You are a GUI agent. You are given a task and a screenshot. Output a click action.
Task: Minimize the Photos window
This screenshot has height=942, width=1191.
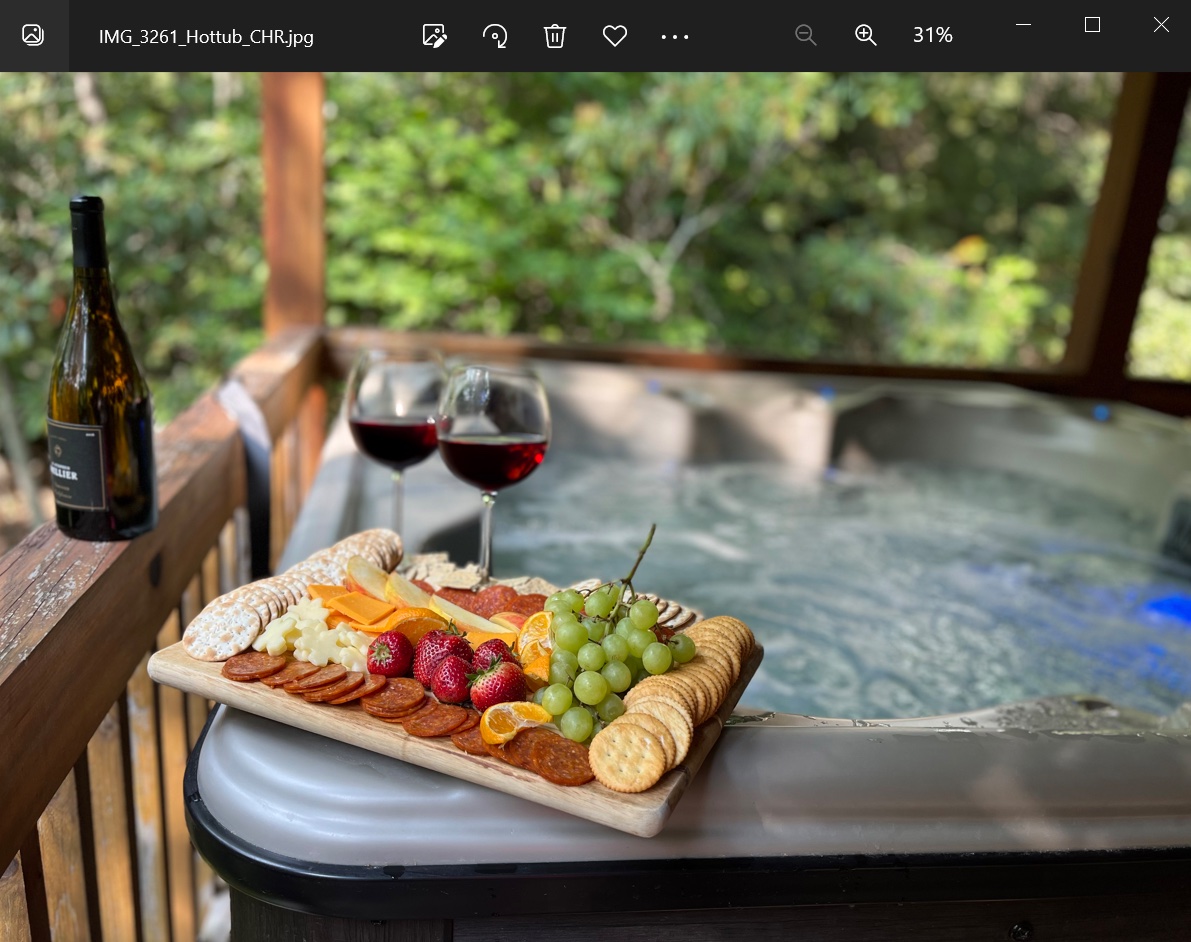tap(1023, 25)
